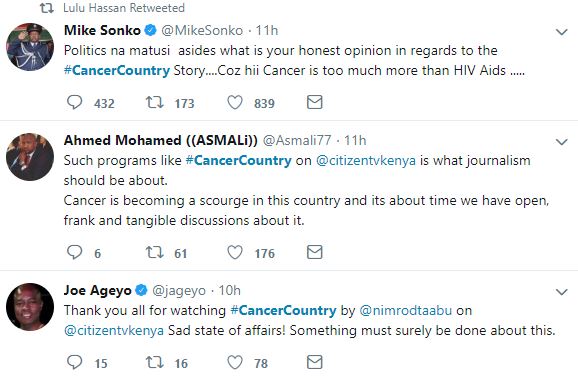Open #CancerCountry hashtag in Mike Sonko's tweet

[117, 70]
